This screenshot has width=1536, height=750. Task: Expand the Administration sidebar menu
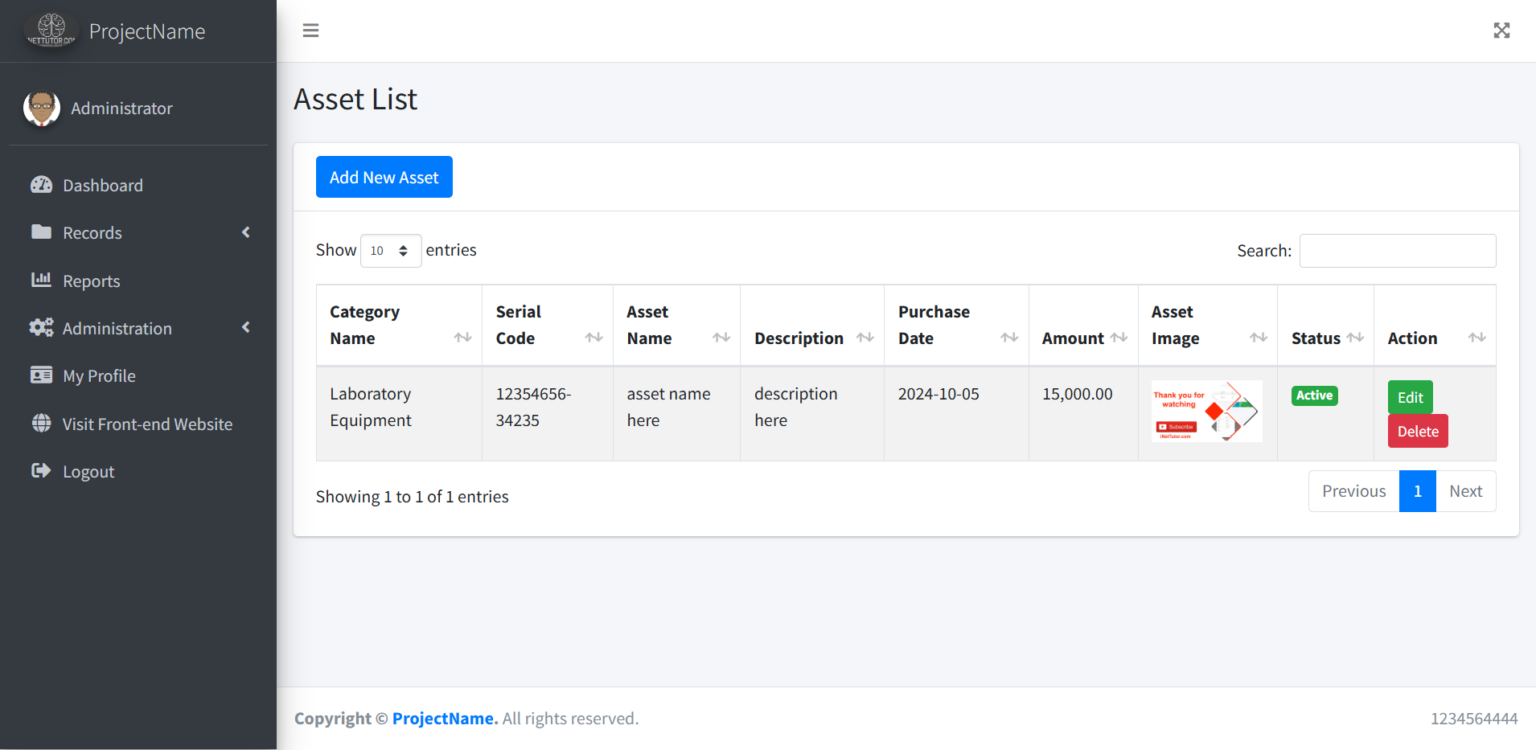tap(117, 328)
